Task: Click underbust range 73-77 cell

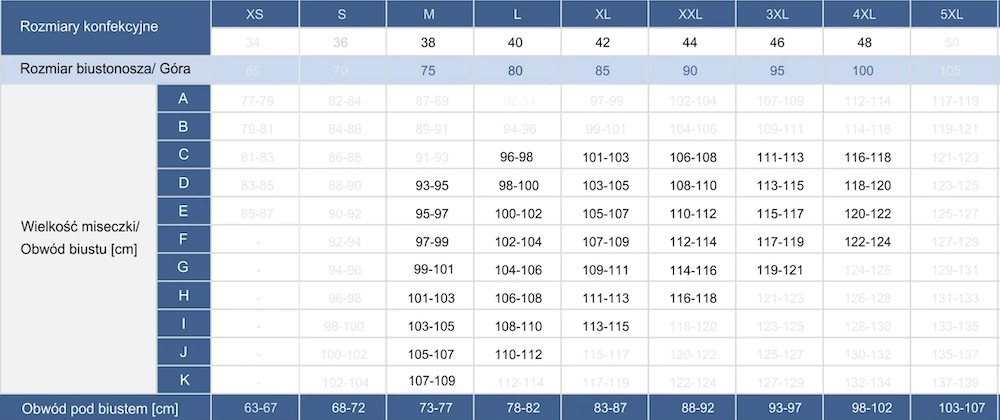Action: pos(429,408)
